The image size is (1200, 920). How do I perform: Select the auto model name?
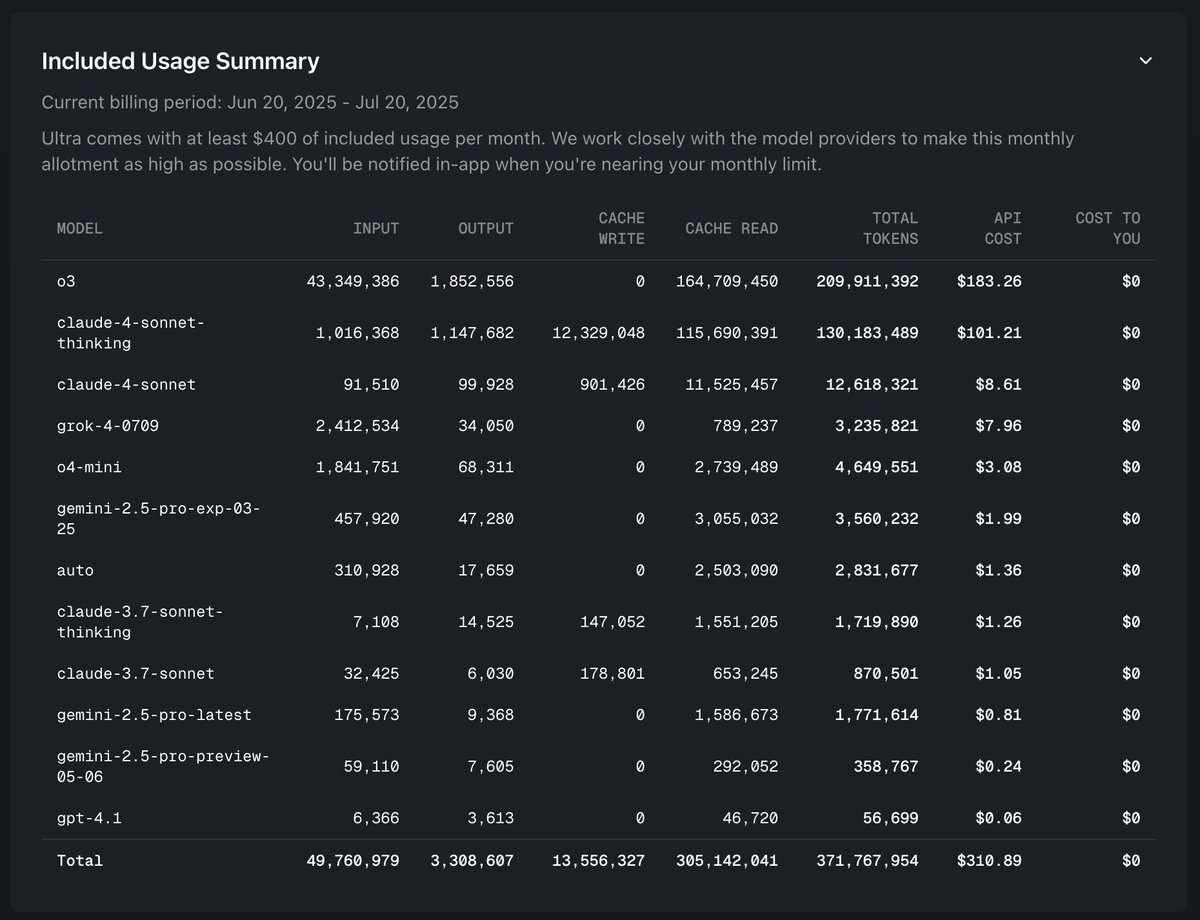coord(75,570)
